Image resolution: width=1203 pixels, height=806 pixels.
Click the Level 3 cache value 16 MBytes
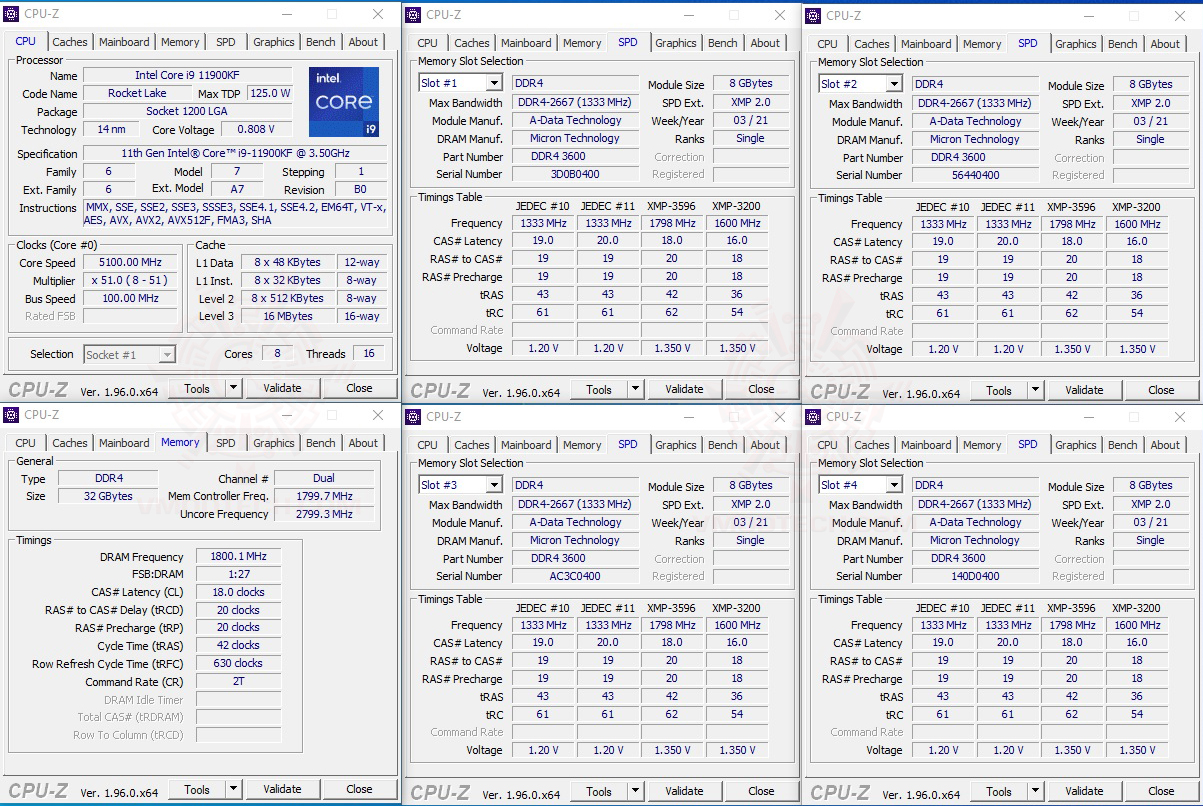[x=289, y=316]
